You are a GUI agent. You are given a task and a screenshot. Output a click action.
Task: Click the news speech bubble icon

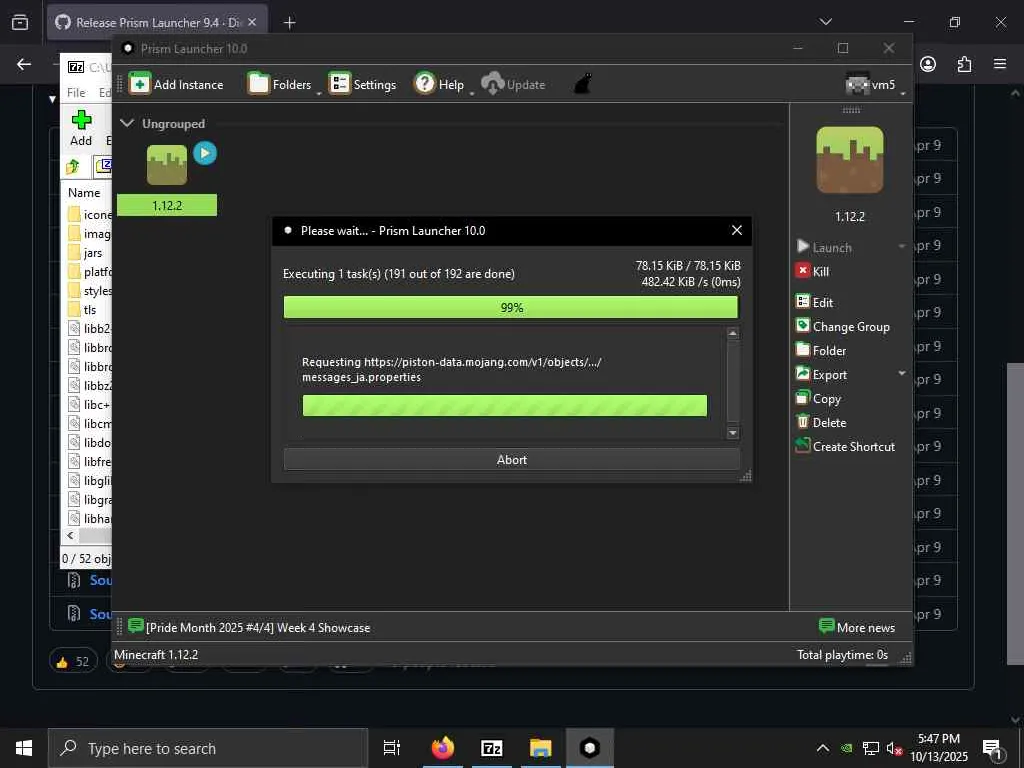pyautogui.click(x=136, y=626)
